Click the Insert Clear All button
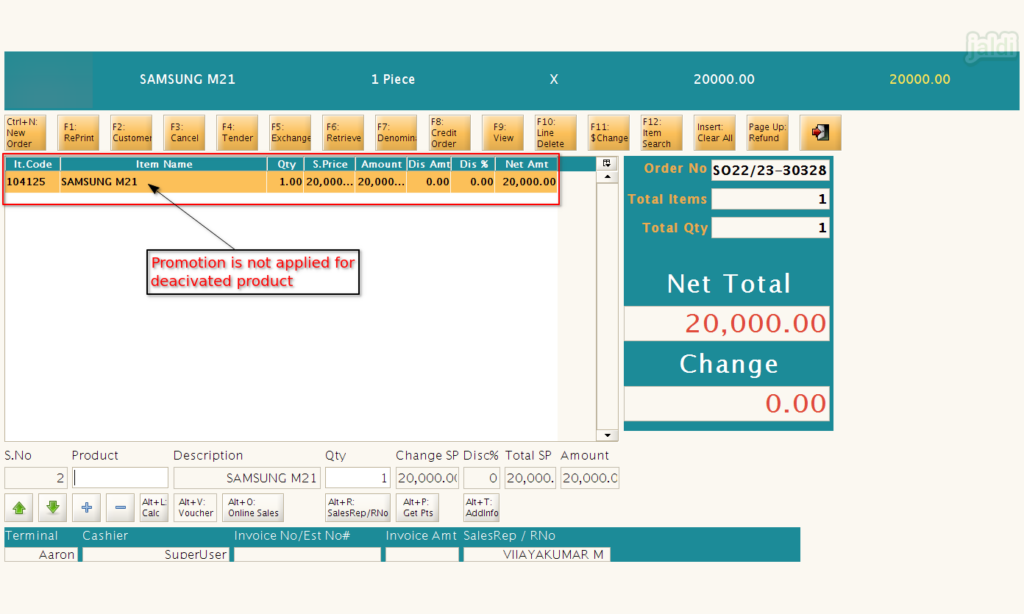The width and height of the screenshot is (1024, 614). 714,133
